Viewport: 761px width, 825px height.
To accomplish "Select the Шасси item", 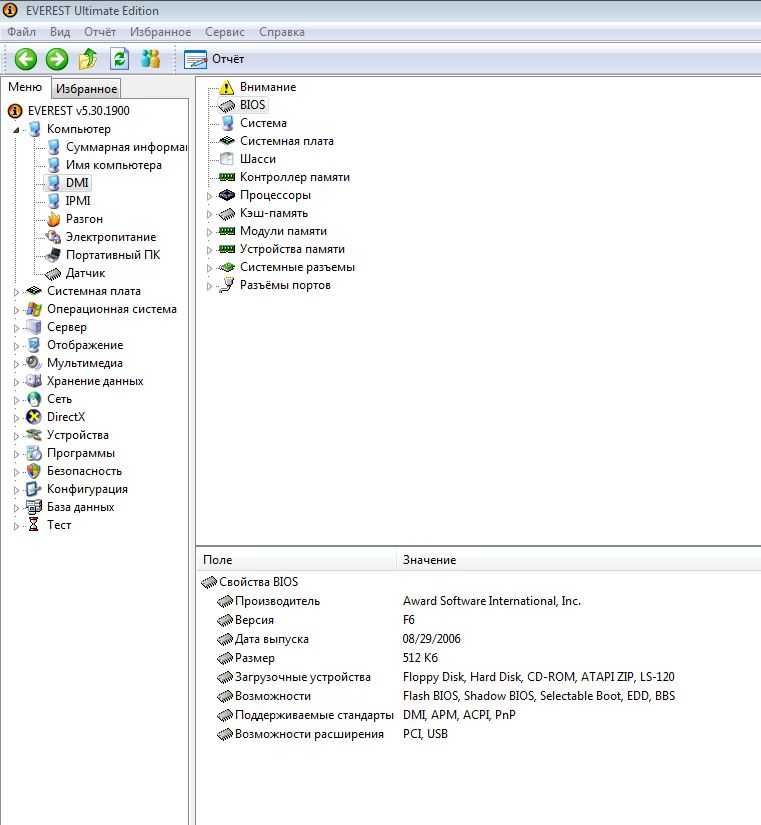I will click(258, 159).
